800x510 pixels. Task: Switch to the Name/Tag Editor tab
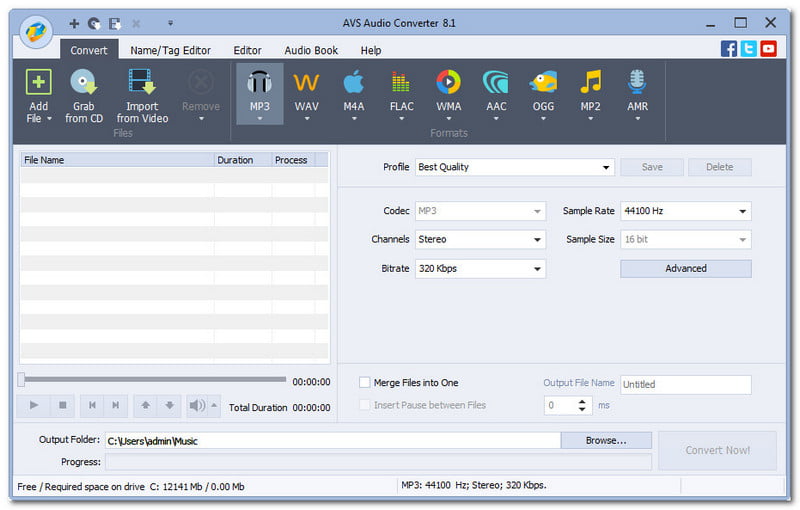point(170,50)
